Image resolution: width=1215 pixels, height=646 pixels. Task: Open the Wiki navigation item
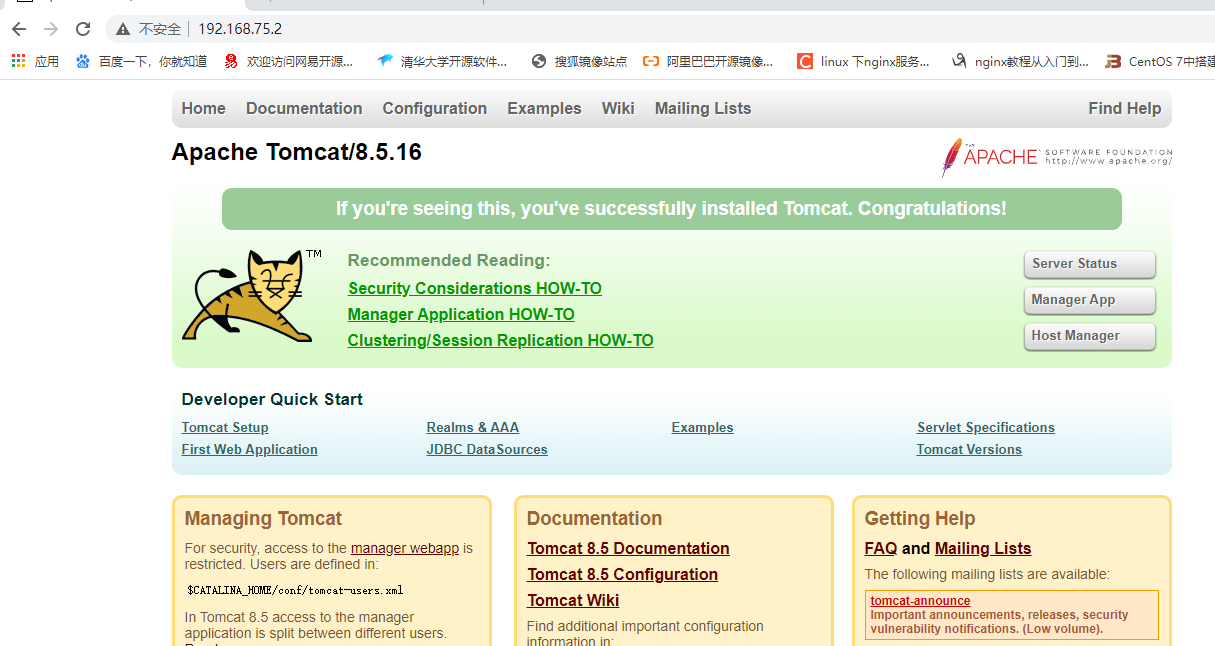[x=618, y=108]
